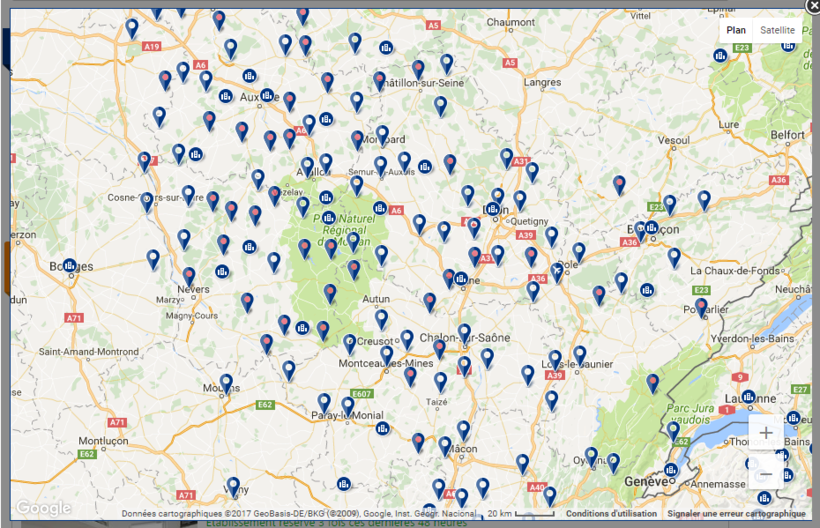Click the Google logo on the map
Image resolution: width=820 pixels, height=528 pixels.
(x=43, y=509)
